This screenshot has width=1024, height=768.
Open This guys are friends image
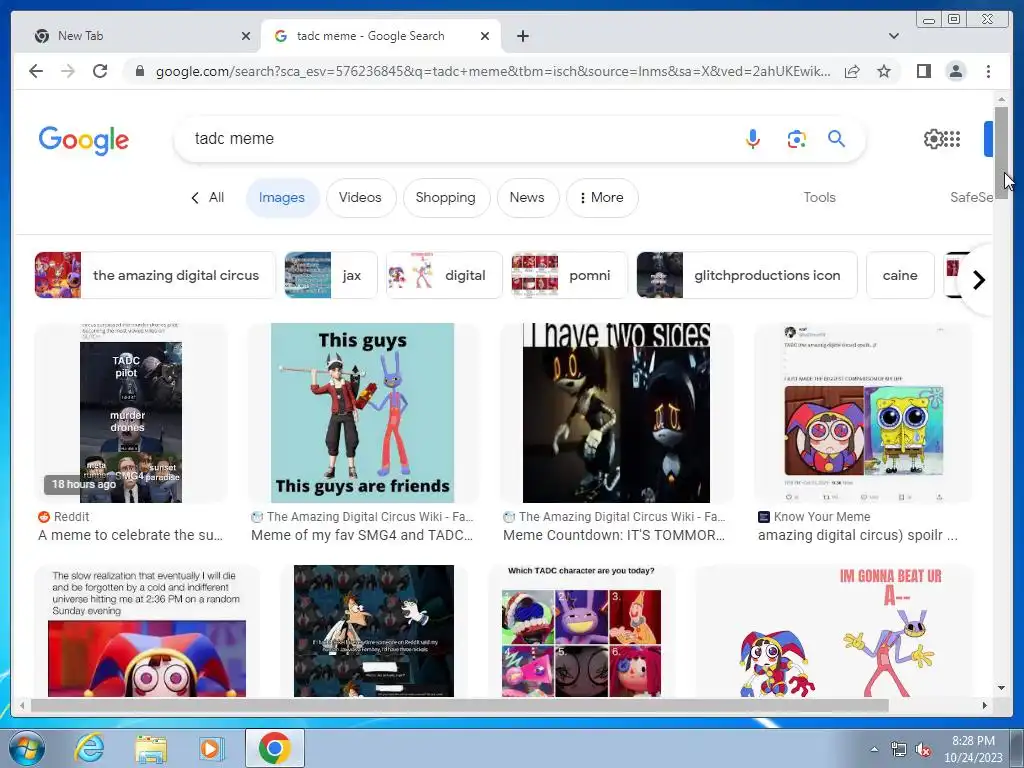[362, 413]
